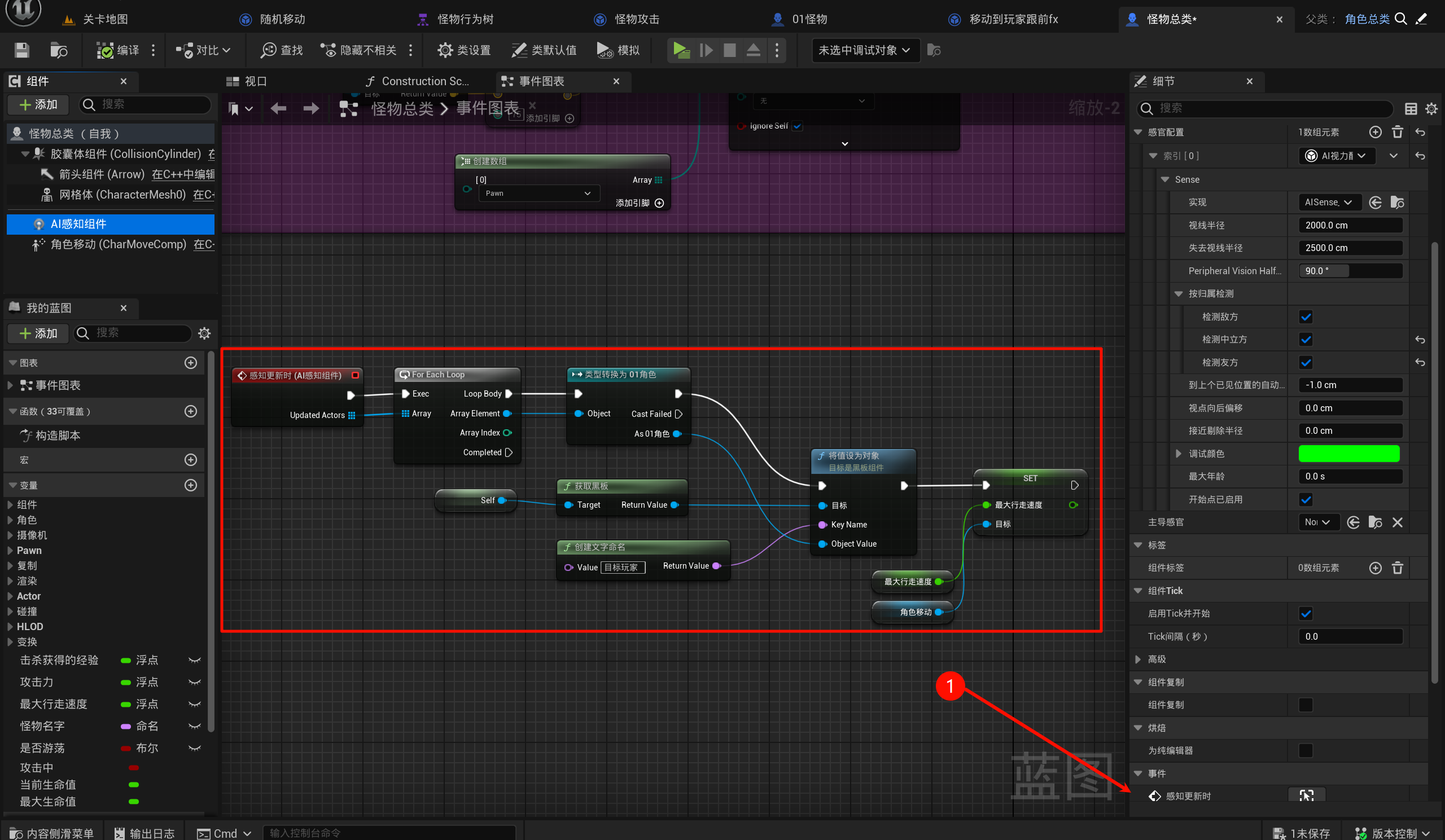Toggle the 检测敌方 checkbox
The image size is (1445, 840).
[x=1306, y=317]
